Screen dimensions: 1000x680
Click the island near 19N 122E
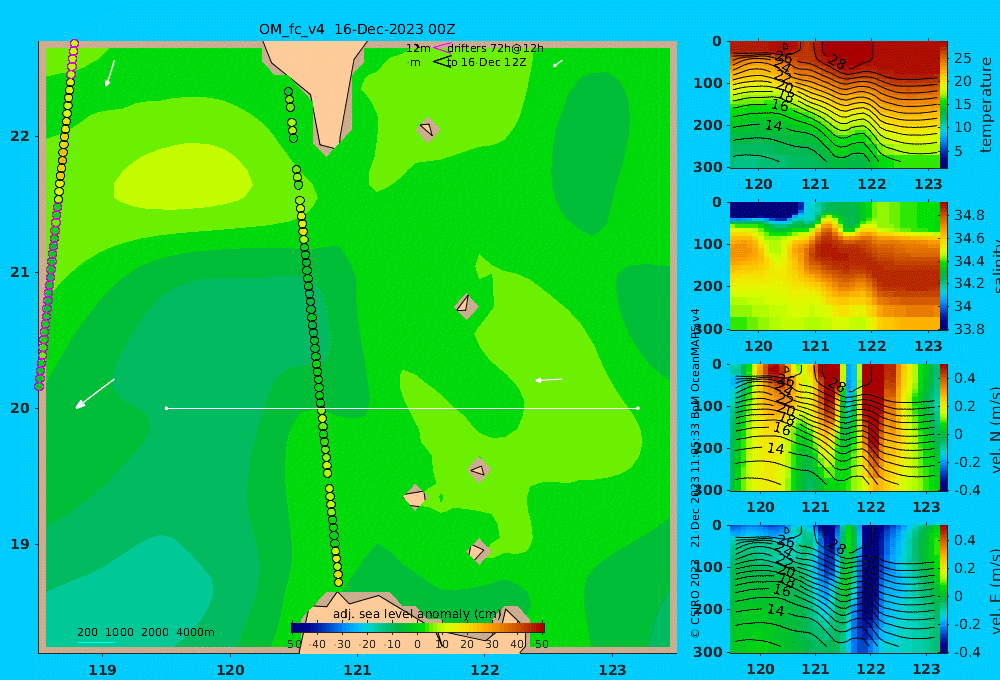tap(478, 551)
